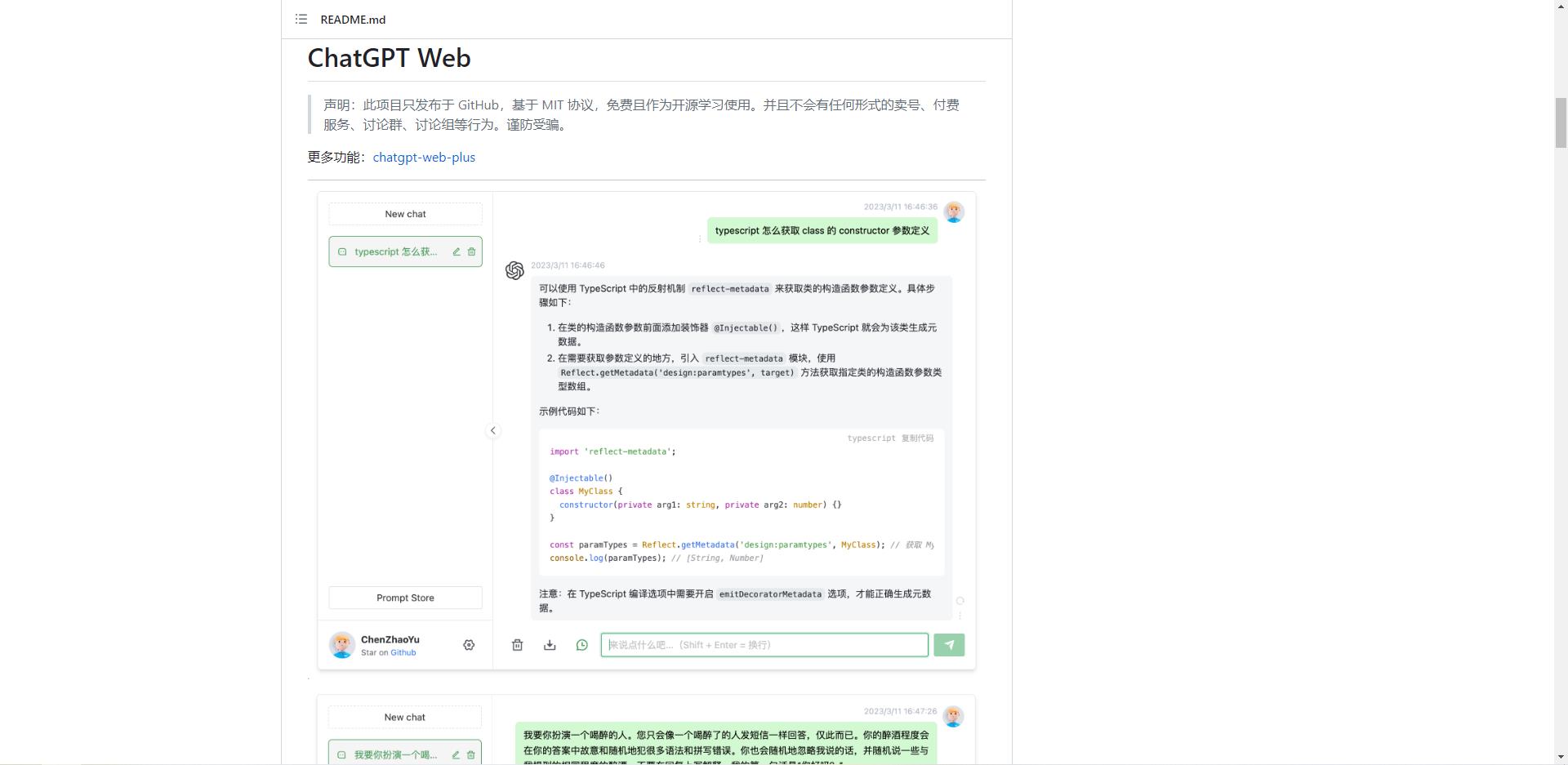Click the README.md file title

coord(353,20)
